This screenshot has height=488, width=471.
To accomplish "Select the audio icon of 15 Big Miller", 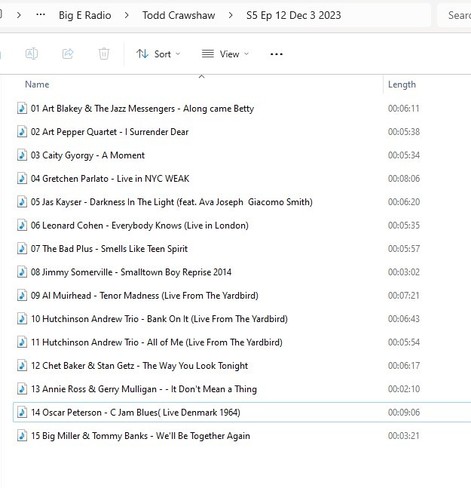I will [22, 435].
